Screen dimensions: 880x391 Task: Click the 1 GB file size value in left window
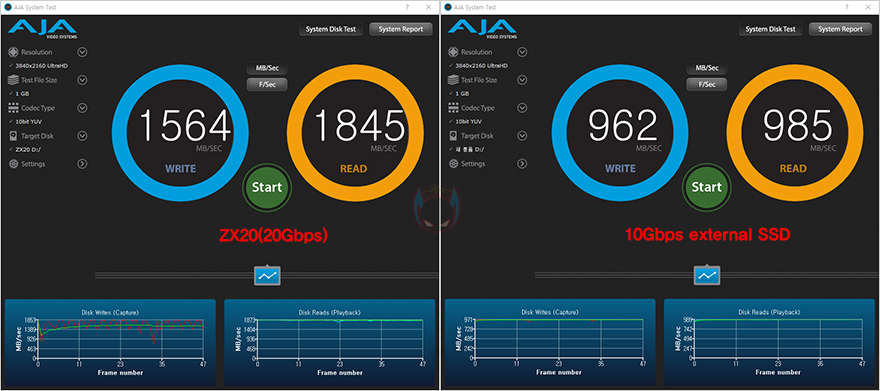point(23,93)
